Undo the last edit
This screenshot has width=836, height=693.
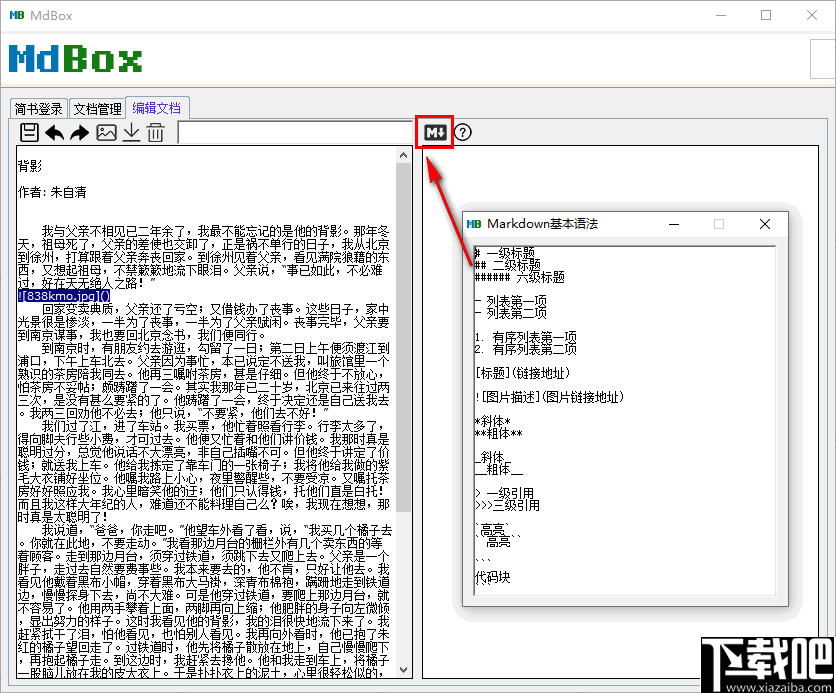(54, 131)
